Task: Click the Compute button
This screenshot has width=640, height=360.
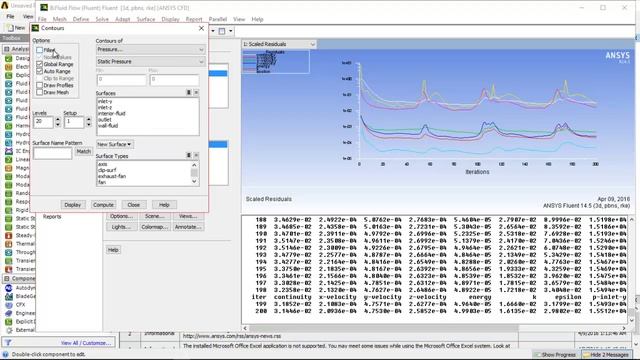Action: (103, 205)
